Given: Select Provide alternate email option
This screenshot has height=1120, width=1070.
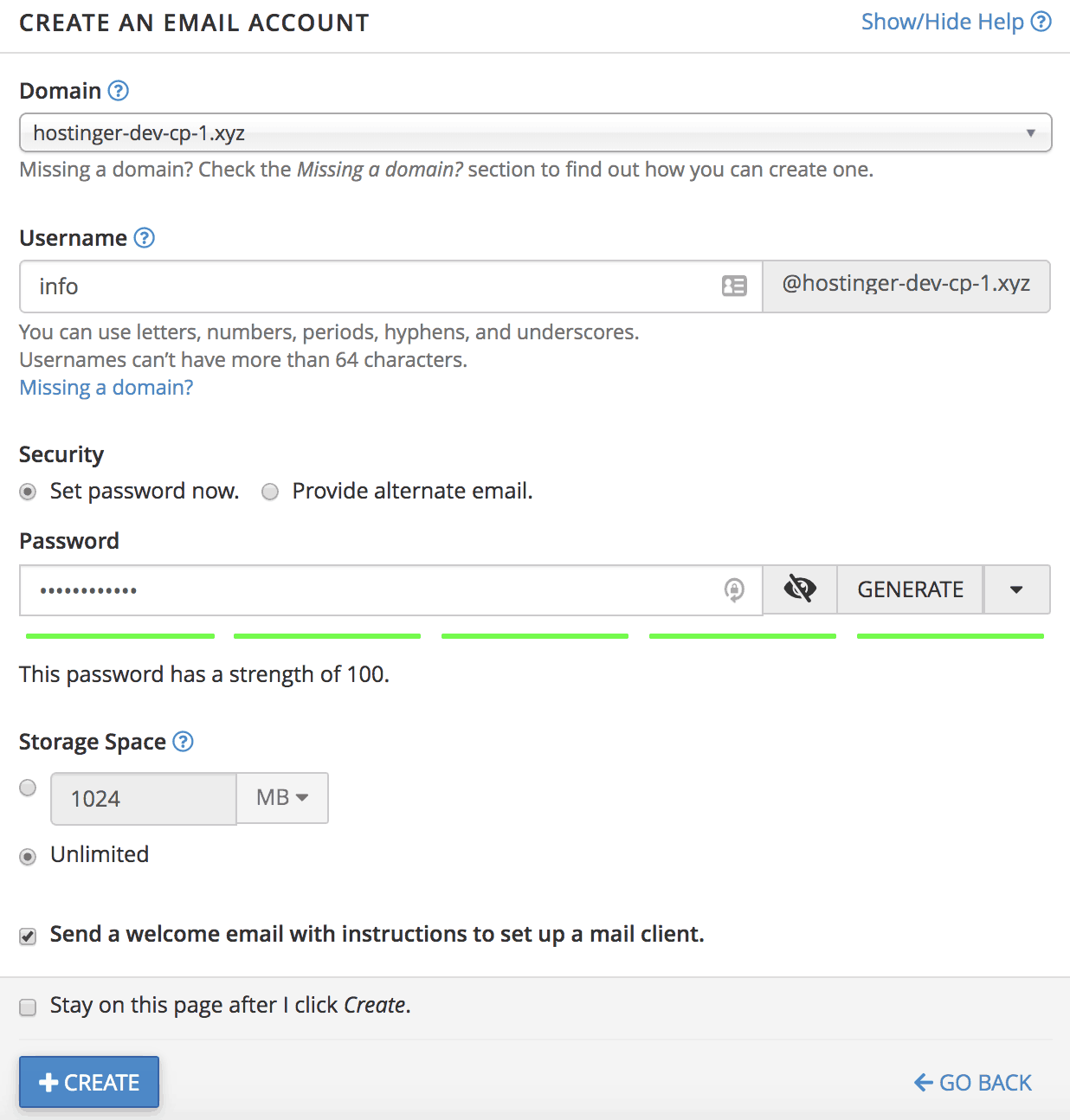Looking at the screenshot, I should [x=270, y=492].
